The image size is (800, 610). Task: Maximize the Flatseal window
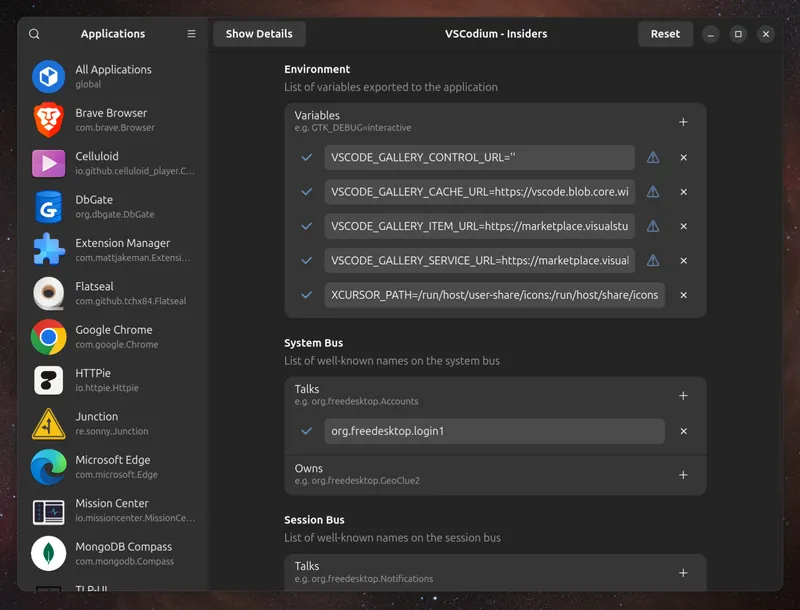[x=738, y=34]
